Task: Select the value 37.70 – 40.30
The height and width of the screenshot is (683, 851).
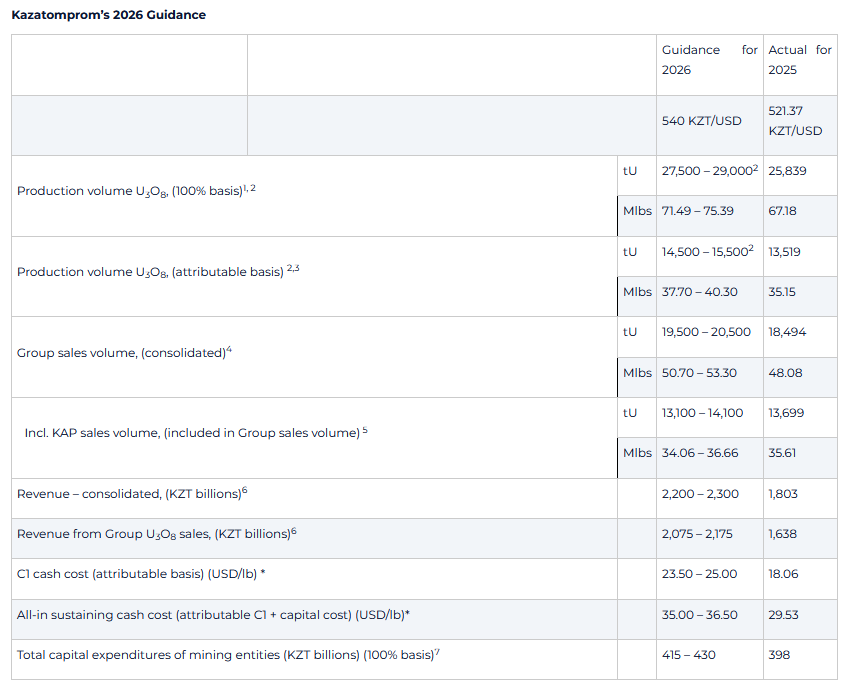Action: click(x=699, y=292)
